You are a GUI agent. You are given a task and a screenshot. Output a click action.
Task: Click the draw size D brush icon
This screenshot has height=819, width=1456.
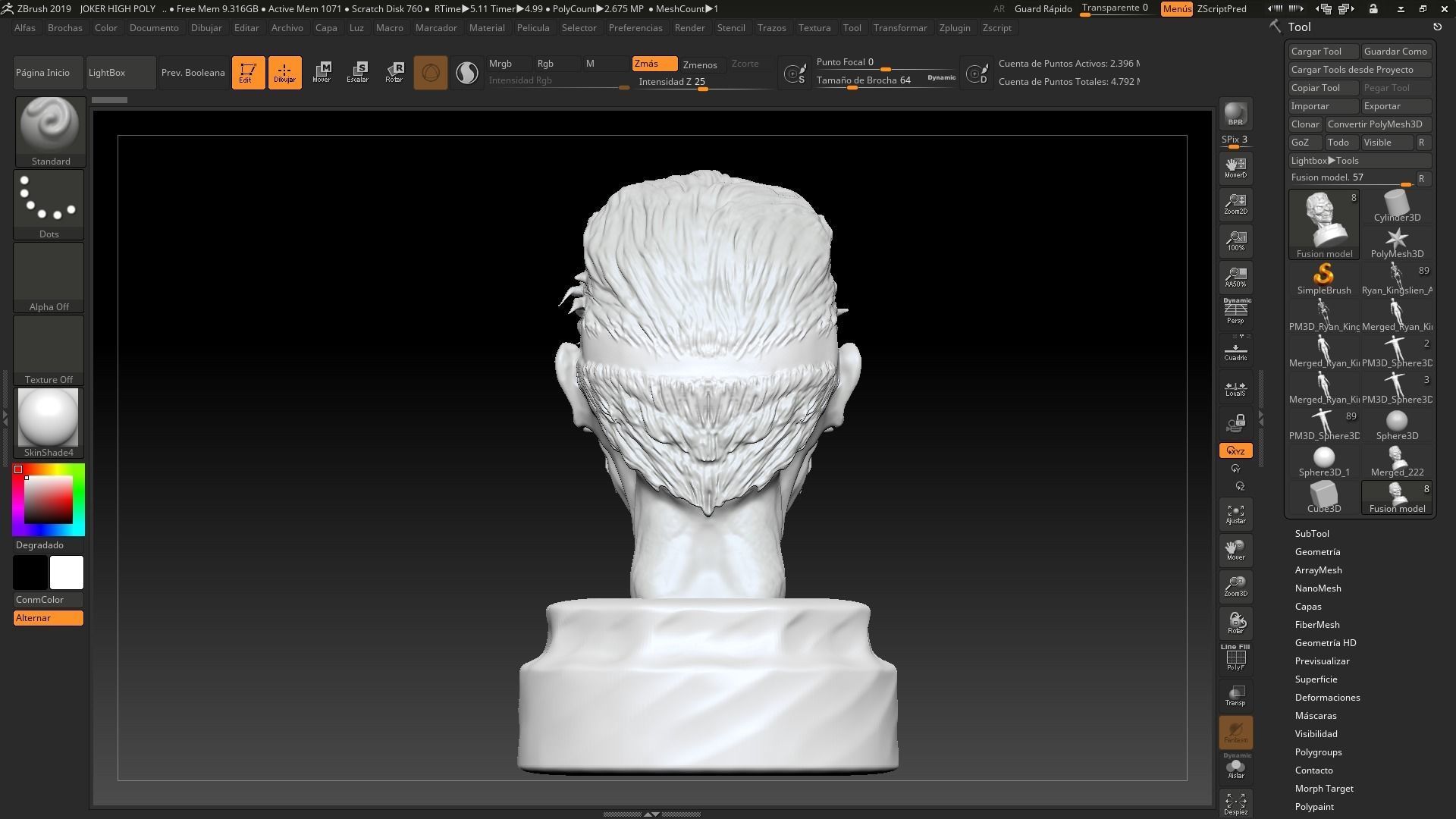(x=977, y=74)
